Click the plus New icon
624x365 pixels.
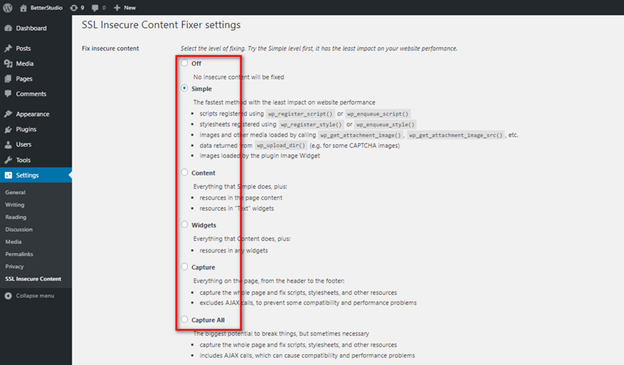[x=117, y=8]
